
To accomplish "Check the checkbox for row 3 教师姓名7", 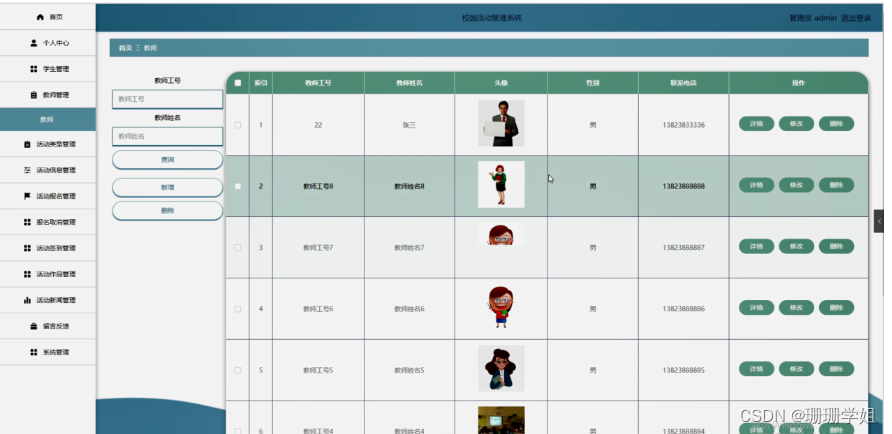I will click(238, 247).
